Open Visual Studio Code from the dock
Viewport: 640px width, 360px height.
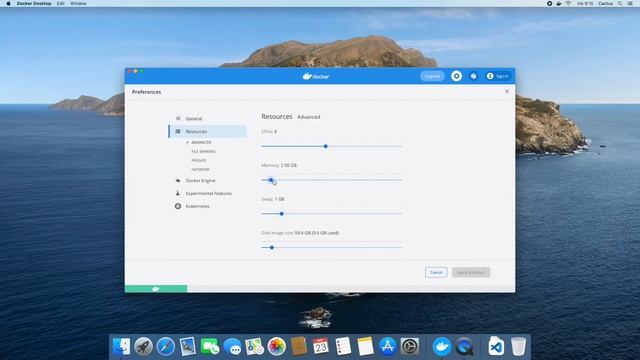coord(496,347)
